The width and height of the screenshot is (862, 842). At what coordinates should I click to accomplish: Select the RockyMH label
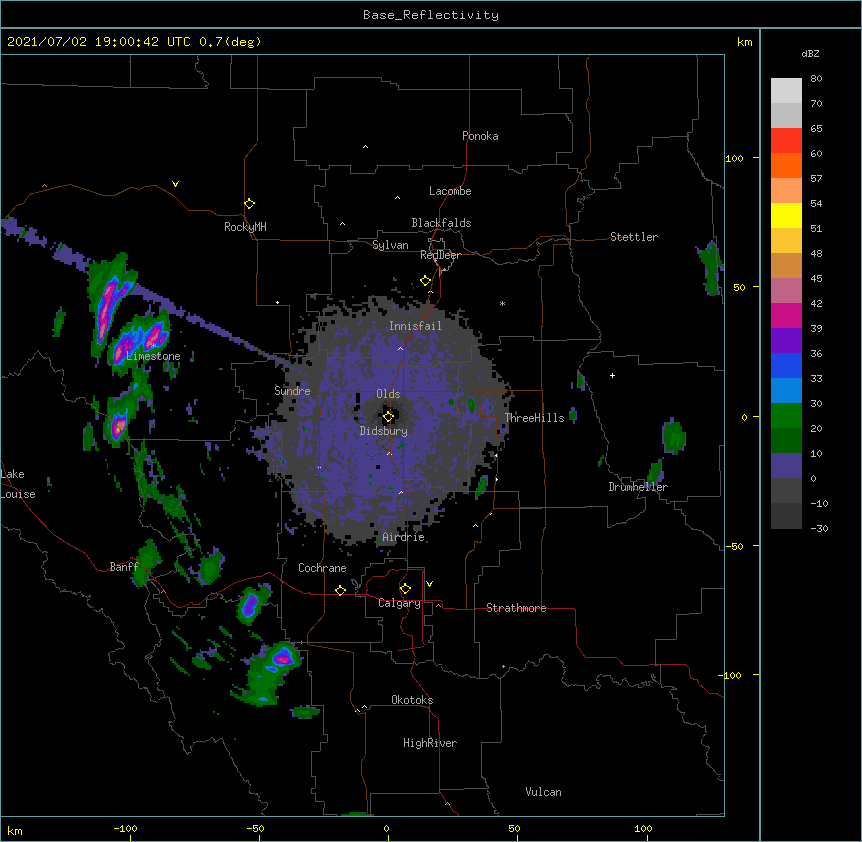(x=245, y=227)
